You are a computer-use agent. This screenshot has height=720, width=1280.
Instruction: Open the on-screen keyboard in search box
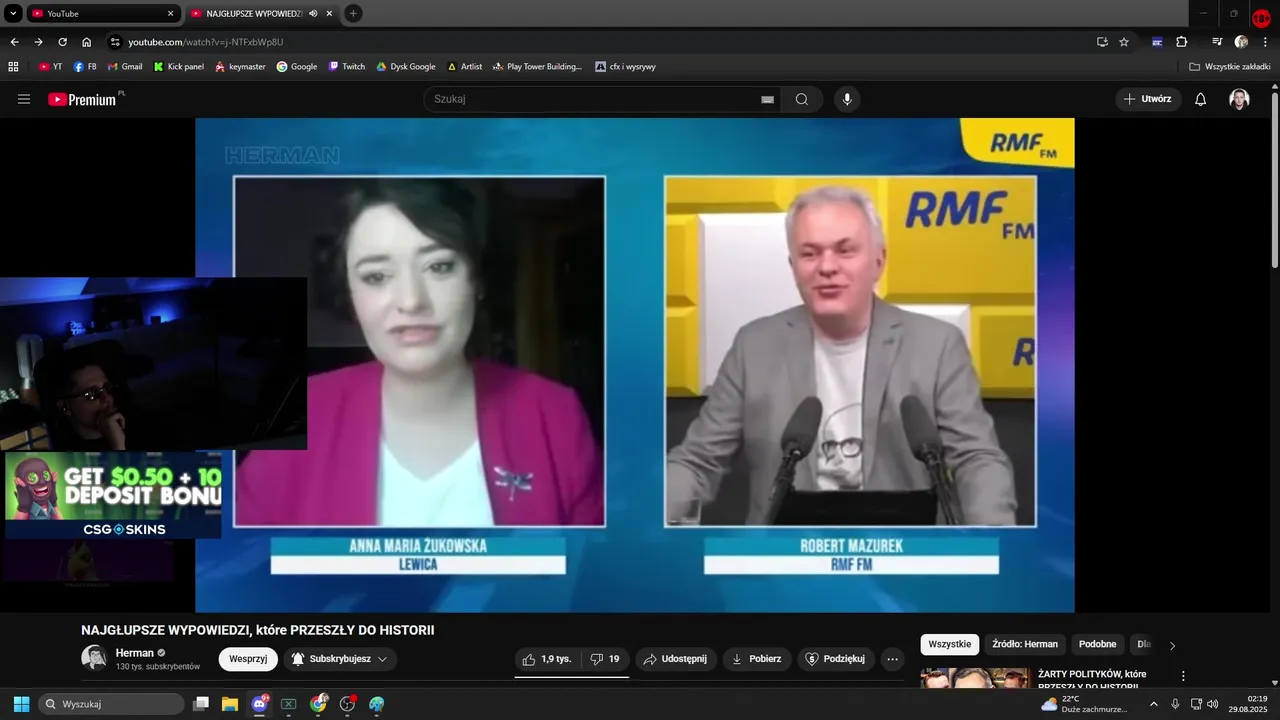pyautogui.click(x=767, y=99)
